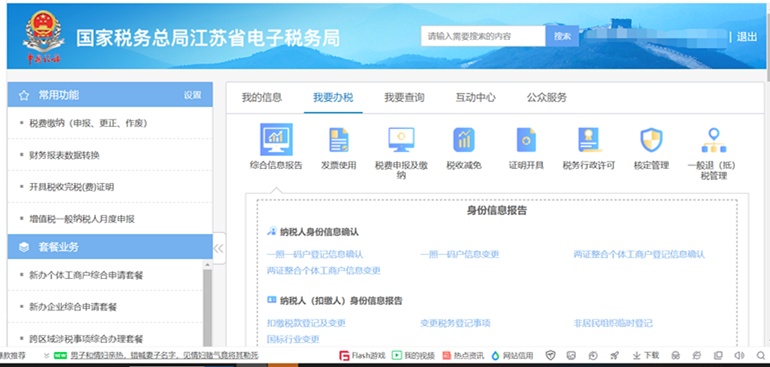Select the 证明开具 icon

(x=526, y=140)
